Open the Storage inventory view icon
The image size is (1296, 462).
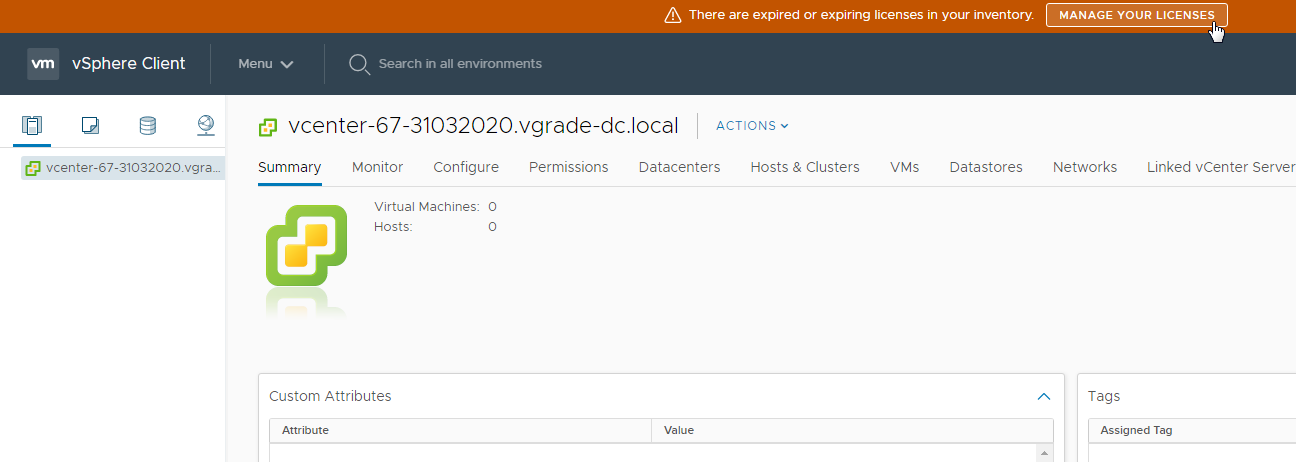pyautogui.click(x=147, y=125)
